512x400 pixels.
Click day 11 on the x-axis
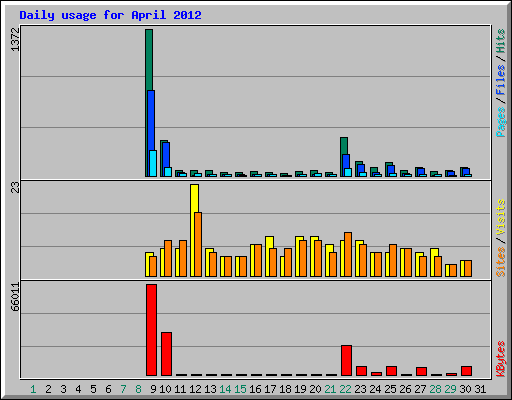pos(180,389)
